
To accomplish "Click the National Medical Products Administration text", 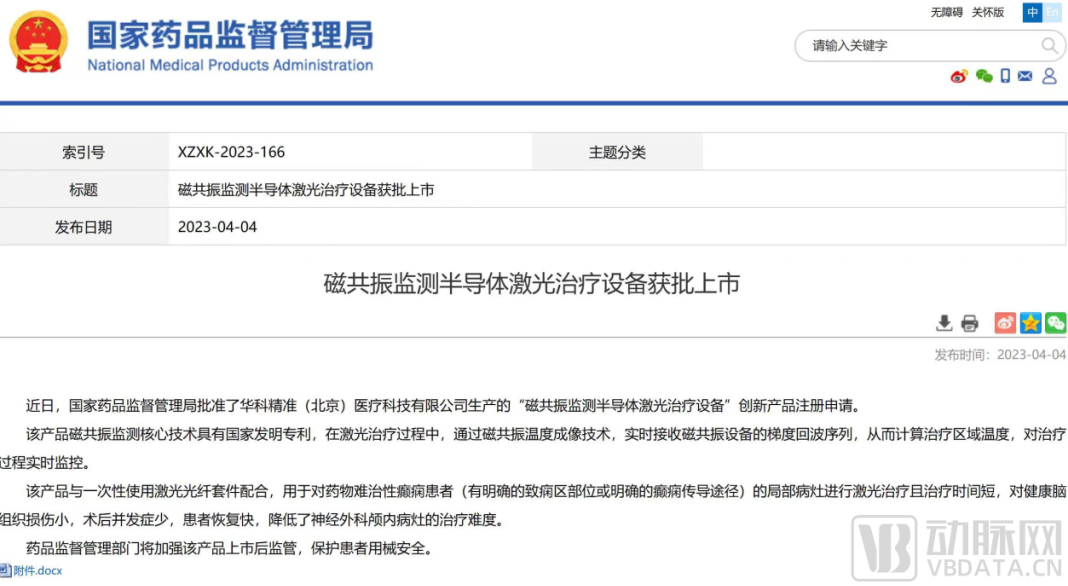I will pos(230,65).
